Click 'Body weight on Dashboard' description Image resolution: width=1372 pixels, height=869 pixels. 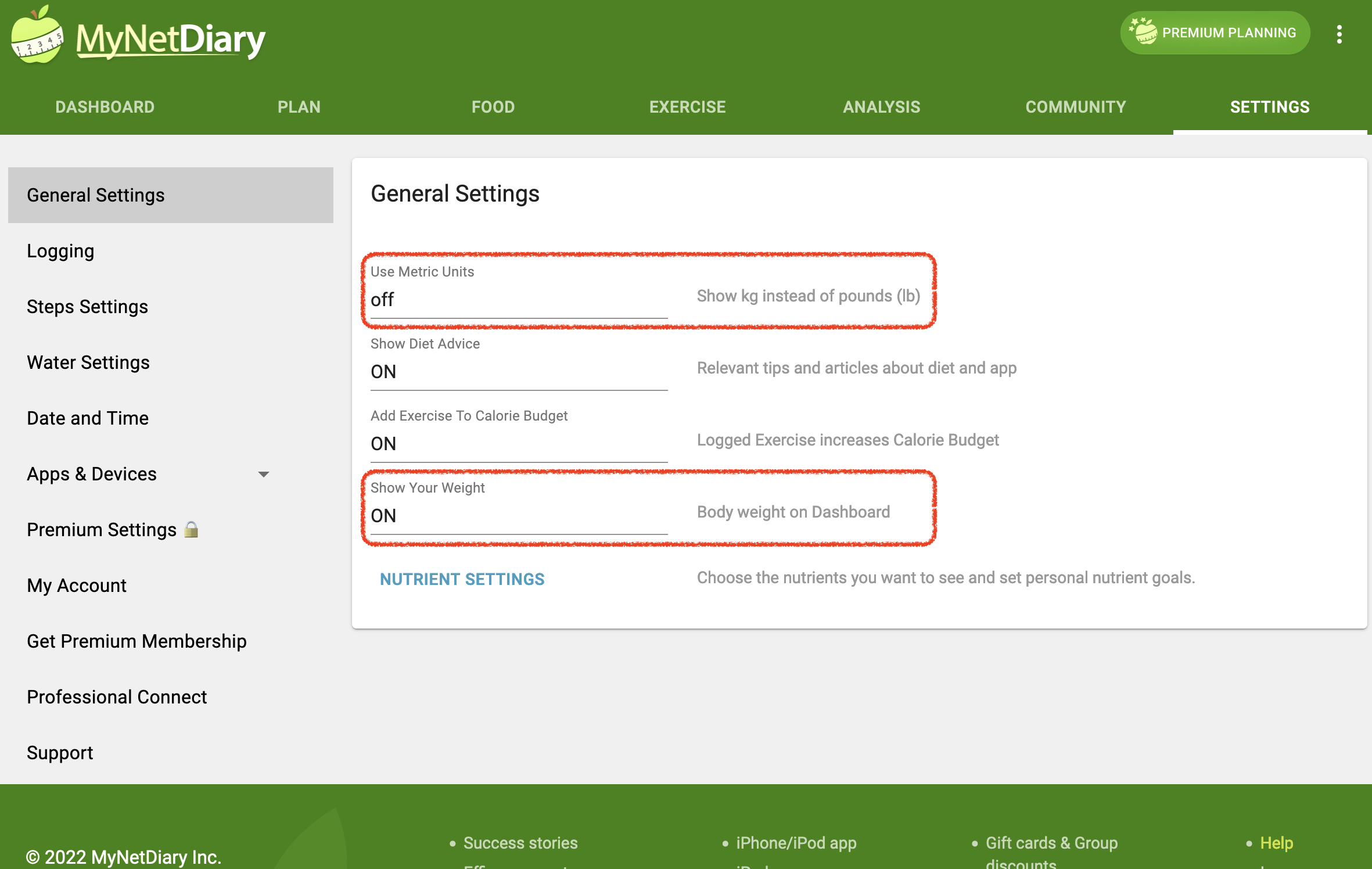pos(793,512)
